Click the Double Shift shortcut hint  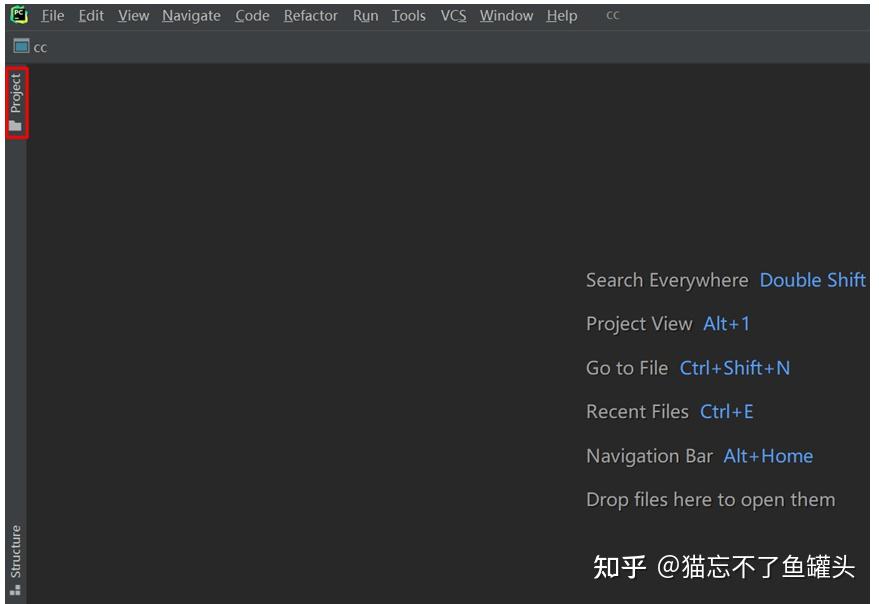point(812,280)
